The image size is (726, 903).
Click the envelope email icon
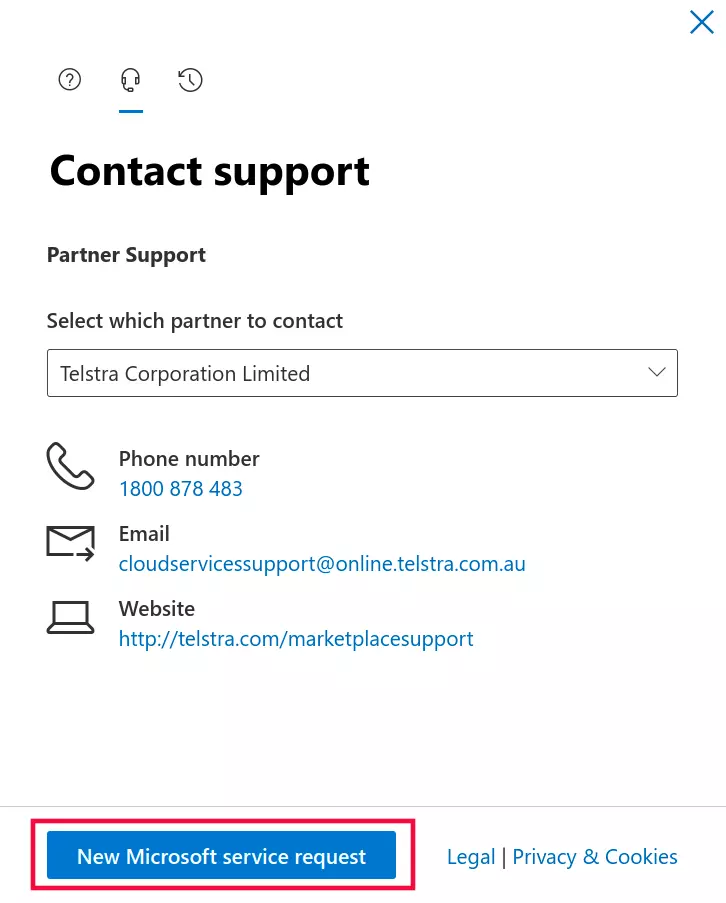70,543
